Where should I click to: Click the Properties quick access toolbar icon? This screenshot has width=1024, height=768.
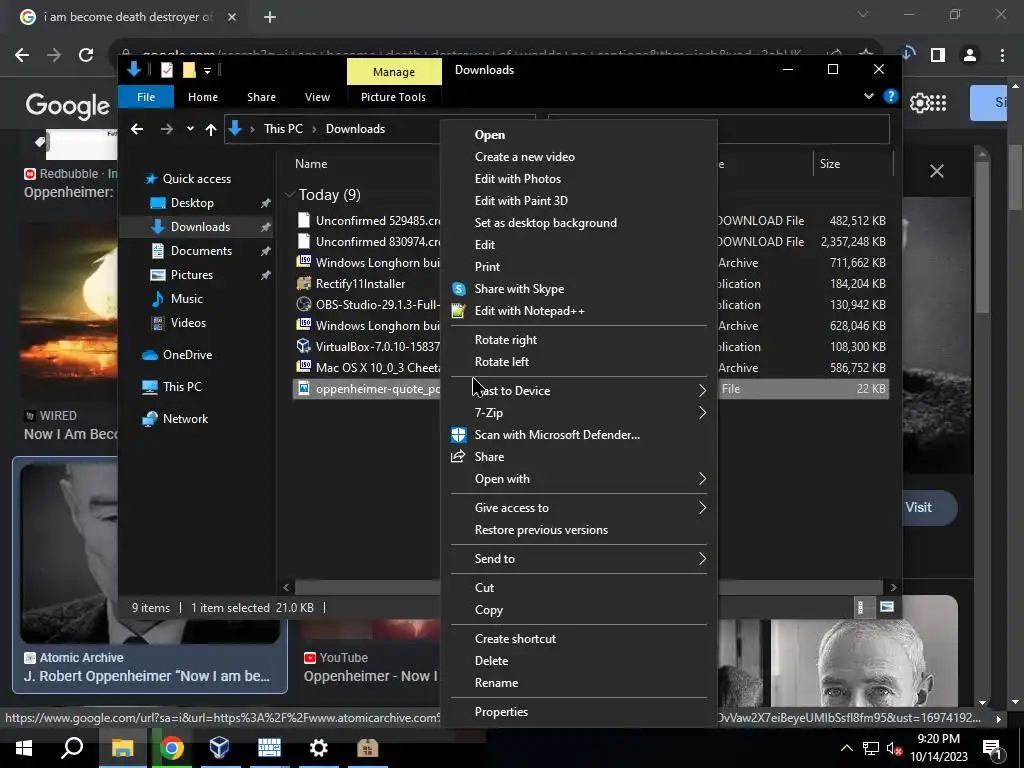pyautogui.click(x=167, y=69)
